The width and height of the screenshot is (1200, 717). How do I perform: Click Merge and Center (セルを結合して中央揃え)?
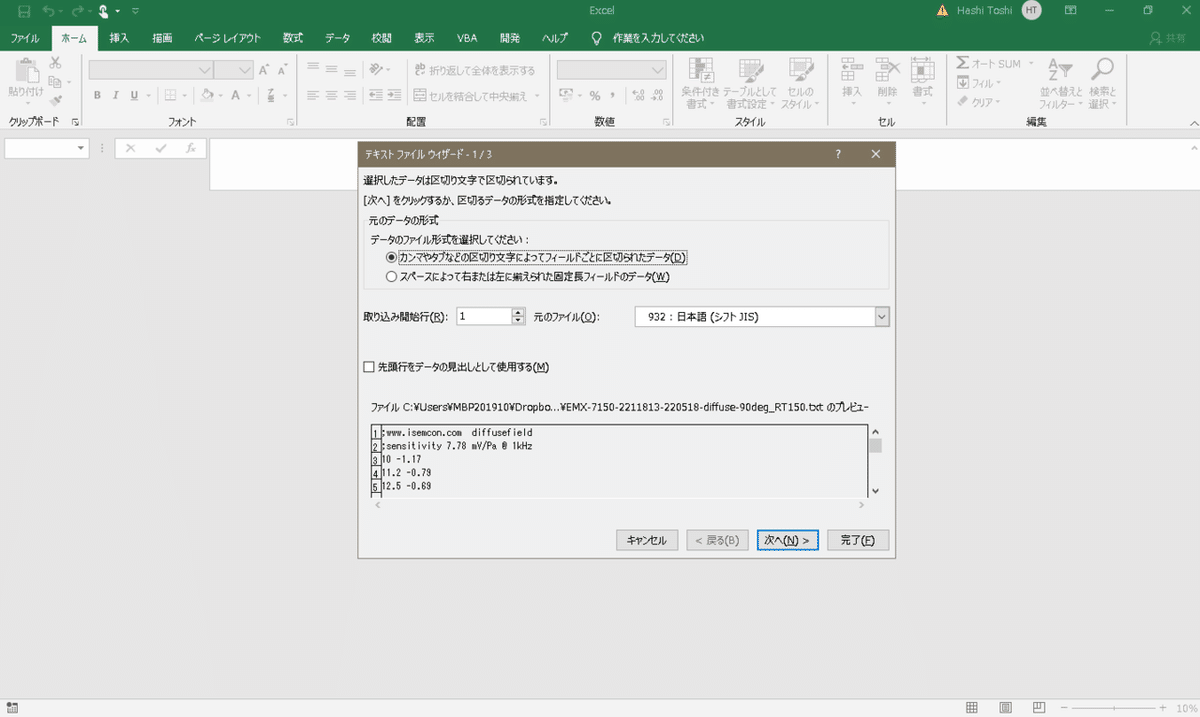click(473, 96)
